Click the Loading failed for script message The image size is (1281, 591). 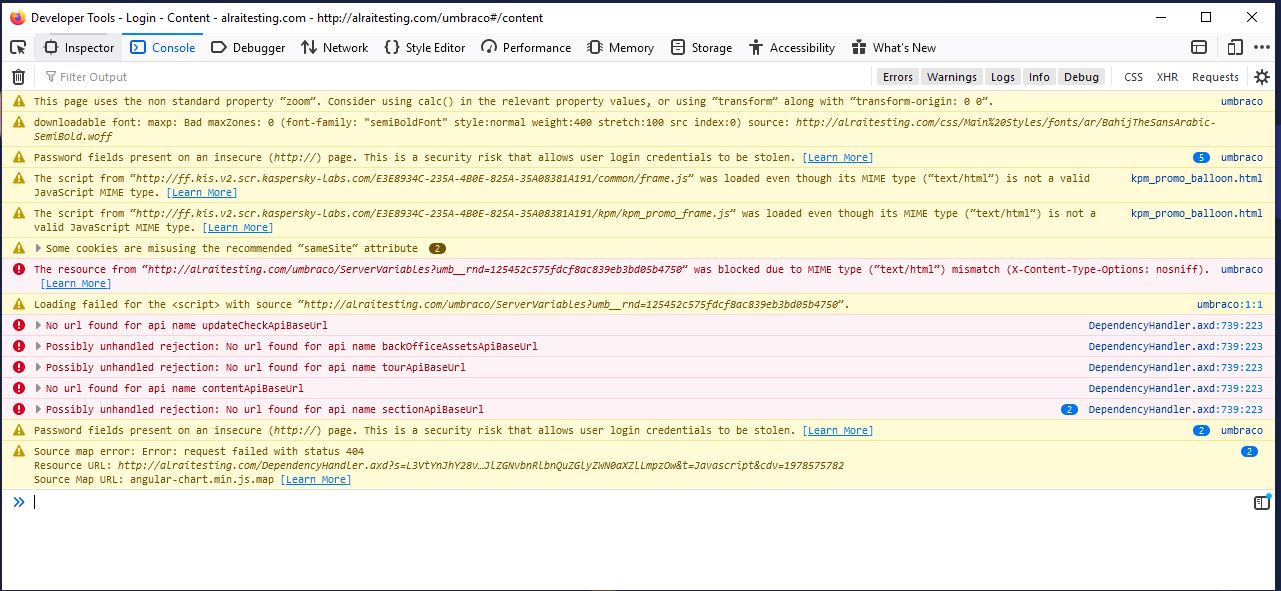pyautogui.click(x=442, y=304)
